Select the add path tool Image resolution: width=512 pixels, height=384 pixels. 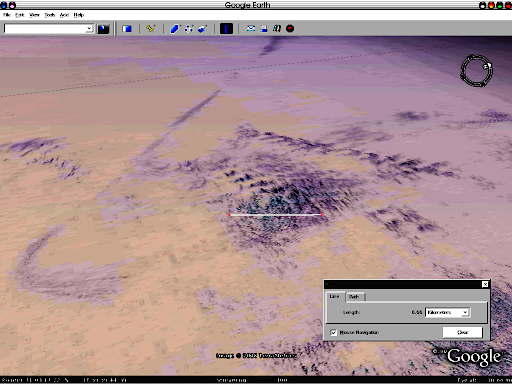tap(189, 29)
